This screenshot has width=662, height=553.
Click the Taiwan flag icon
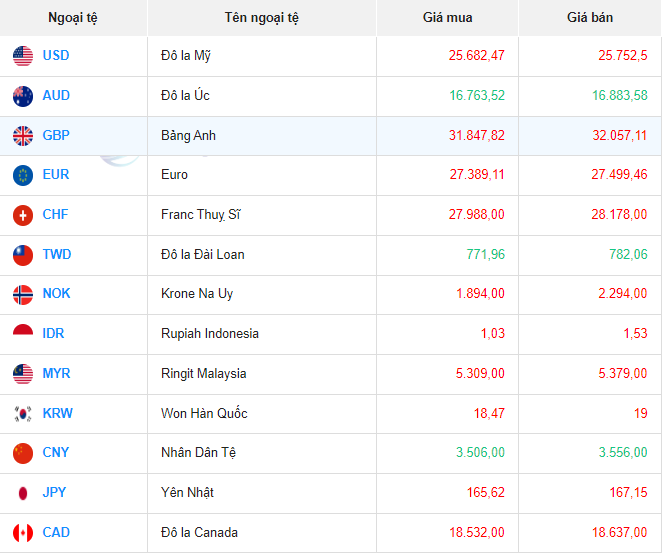(23, 254)
